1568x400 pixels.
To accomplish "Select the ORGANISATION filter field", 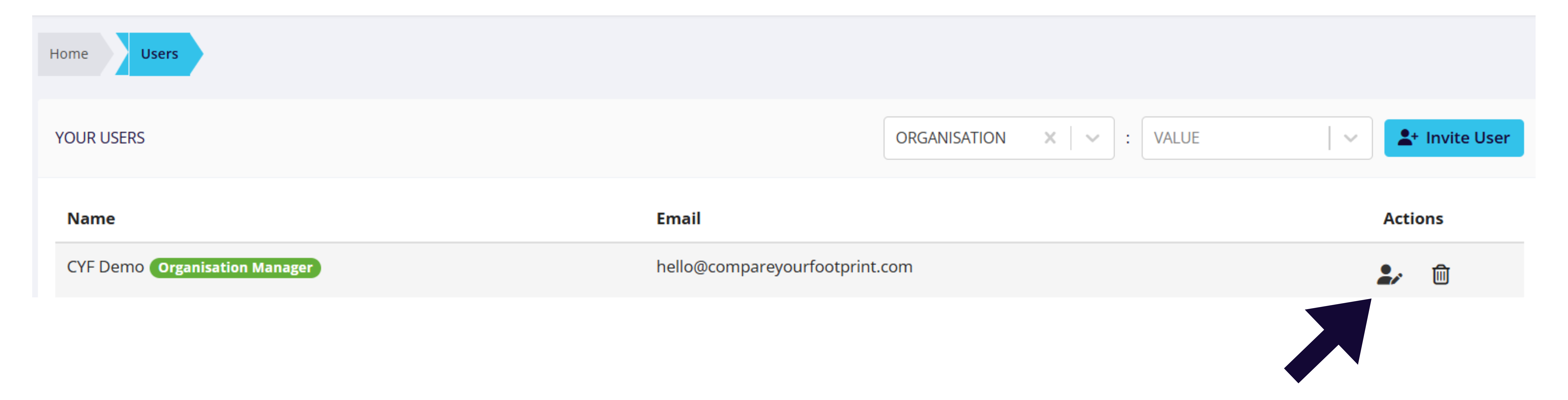I will coord(999,138).
